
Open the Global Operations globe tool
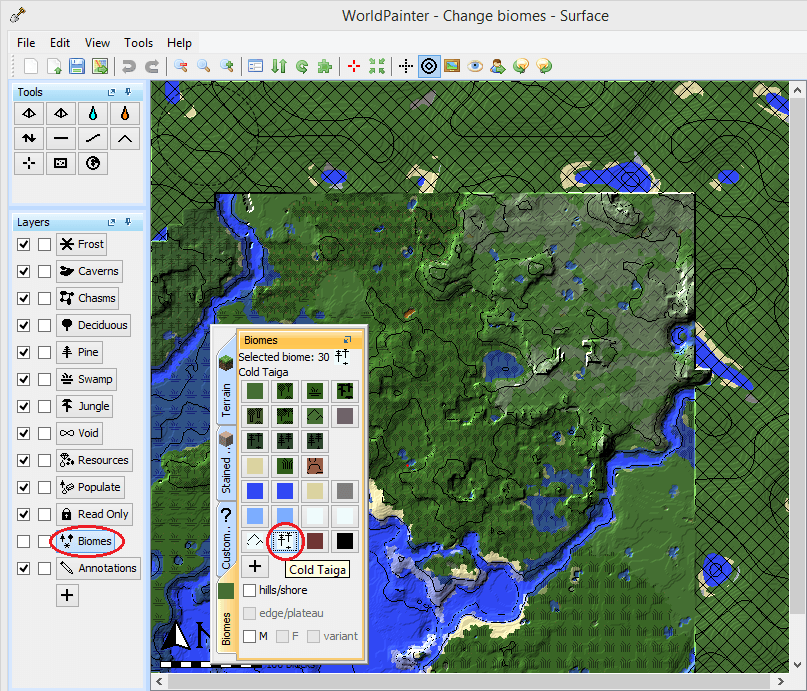tap(93, 164)
